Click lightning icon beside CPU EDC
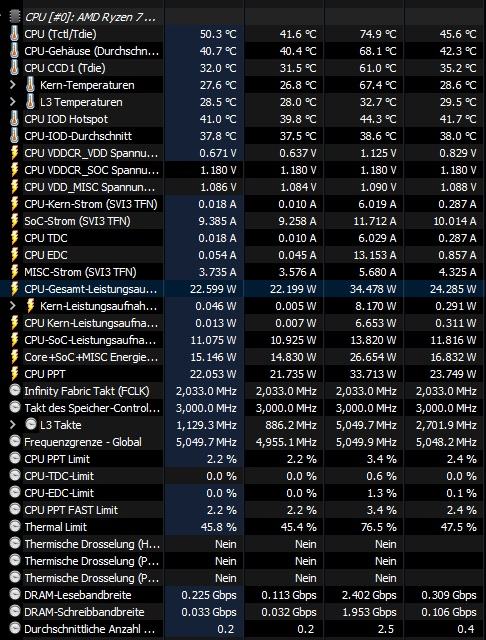 pos(14,255)
